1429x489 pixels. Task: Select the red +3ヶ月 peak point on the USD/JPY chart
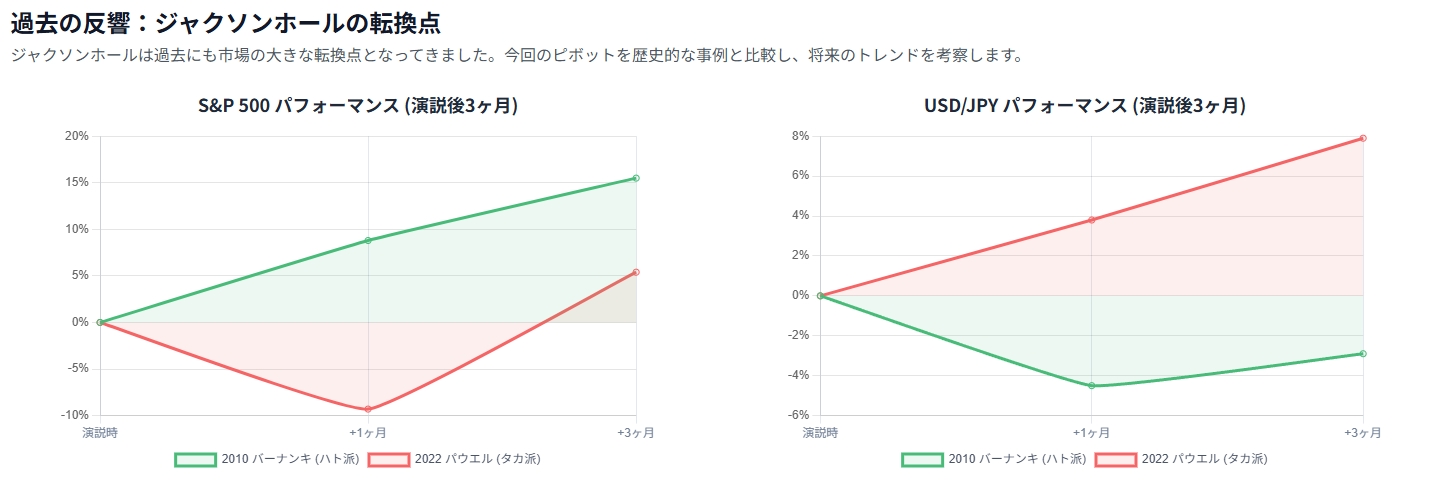[x=1363, y=138]
